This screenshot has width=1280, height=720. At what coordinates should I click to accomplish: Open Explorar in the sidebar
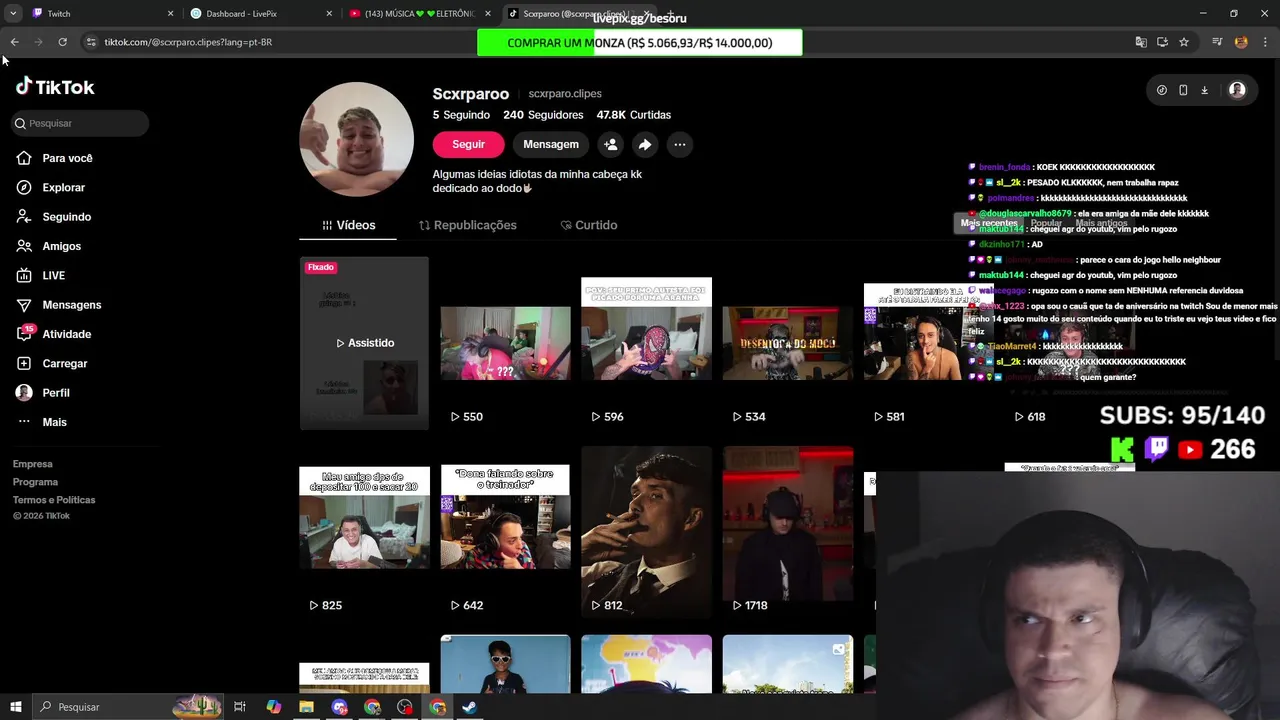click(63, 187)
